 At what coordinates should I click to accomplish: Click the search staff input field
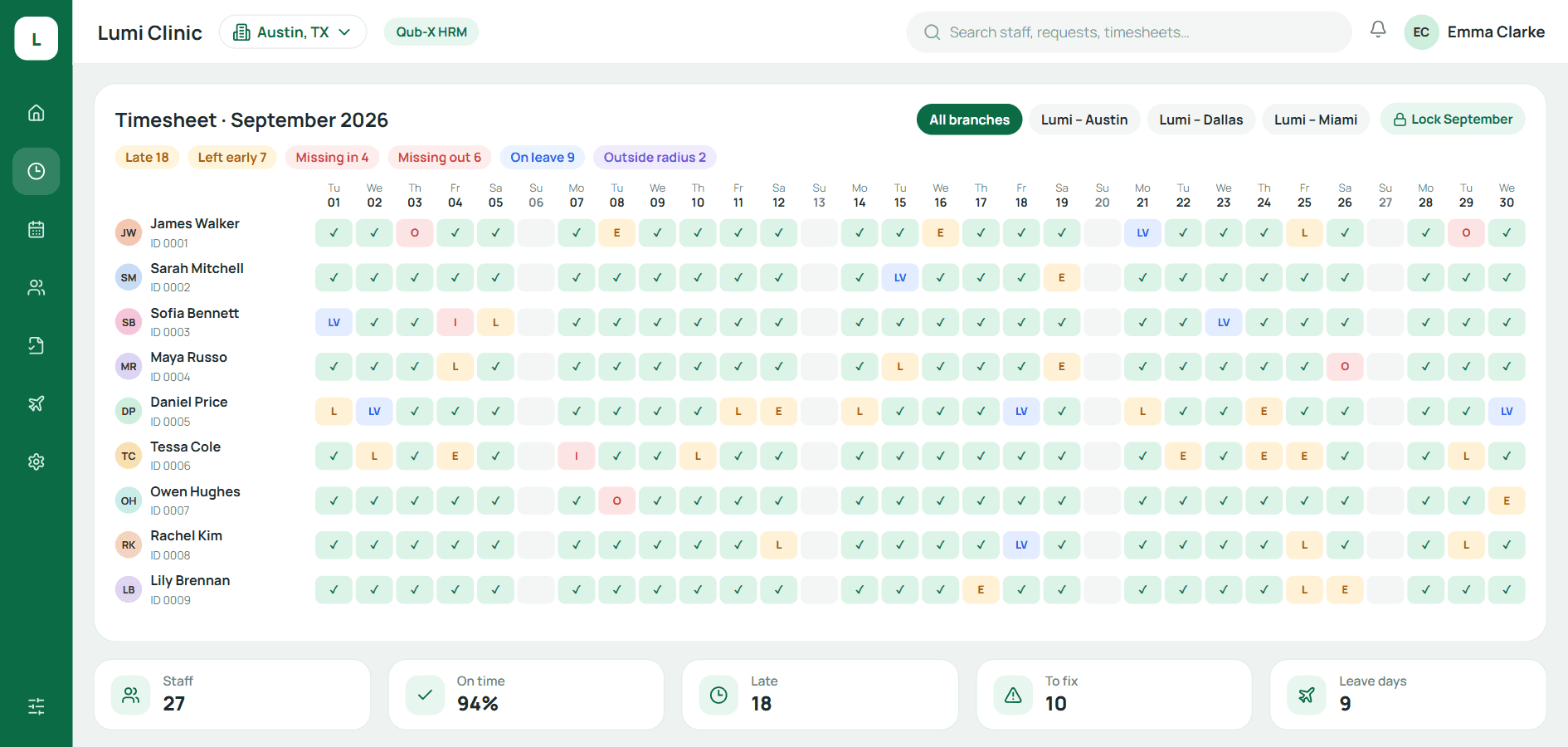(1129, 32)
